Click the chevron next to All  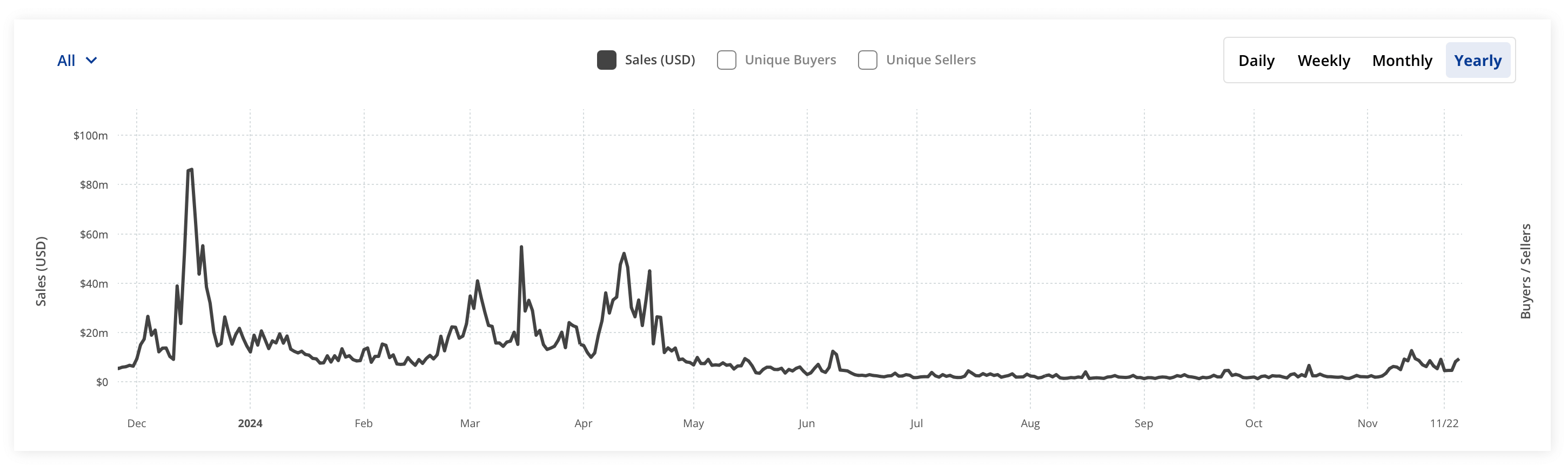click(91, 61)
